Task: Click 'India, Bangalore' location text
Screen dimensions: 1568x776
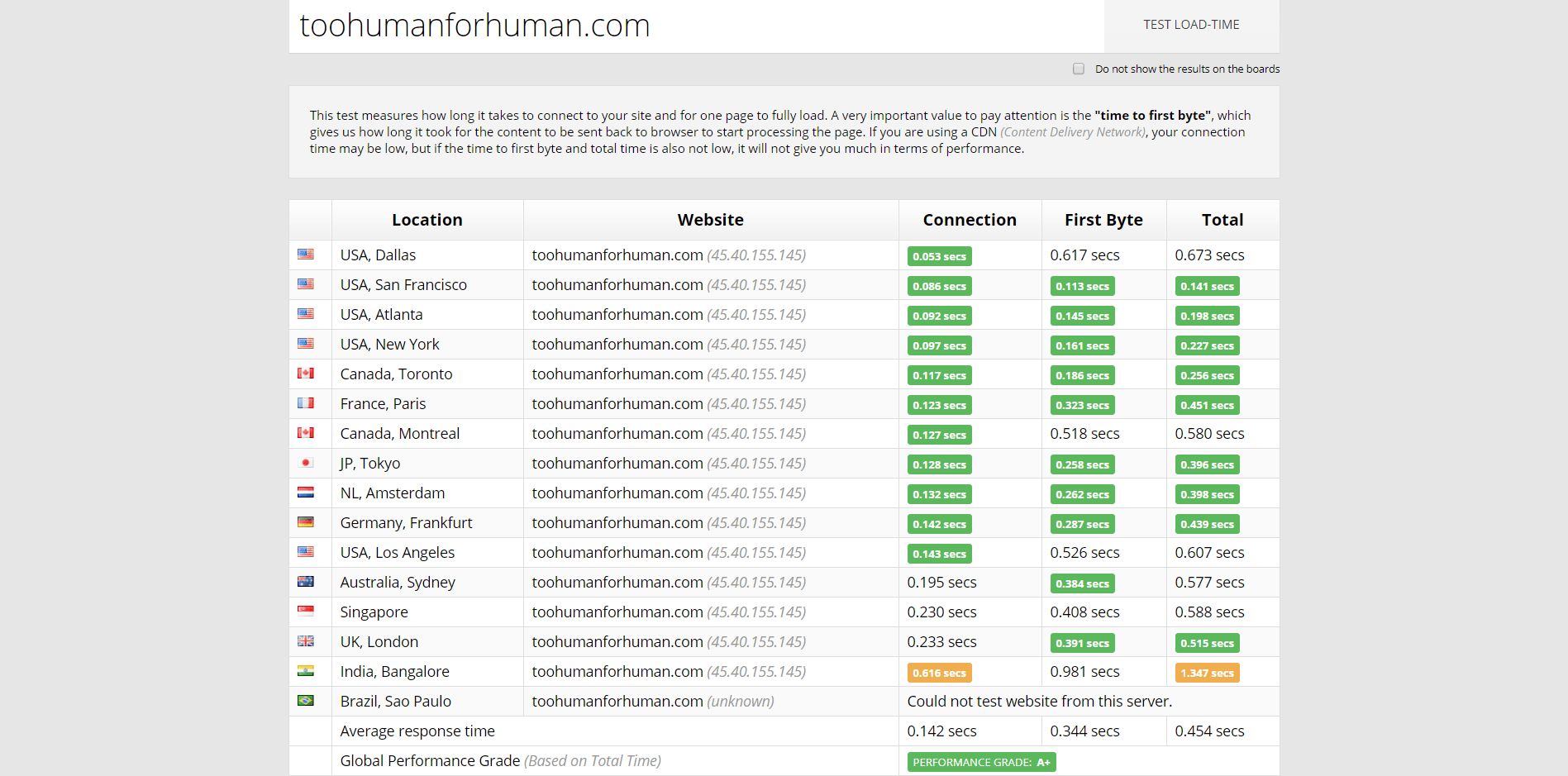Action: tap(395, 672)
